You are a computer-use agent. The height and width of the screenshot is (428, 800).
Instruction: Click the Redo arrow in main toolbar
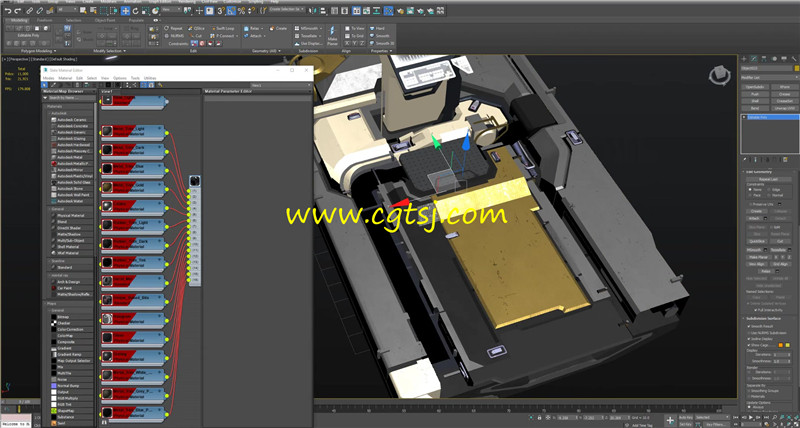point(18,10)
